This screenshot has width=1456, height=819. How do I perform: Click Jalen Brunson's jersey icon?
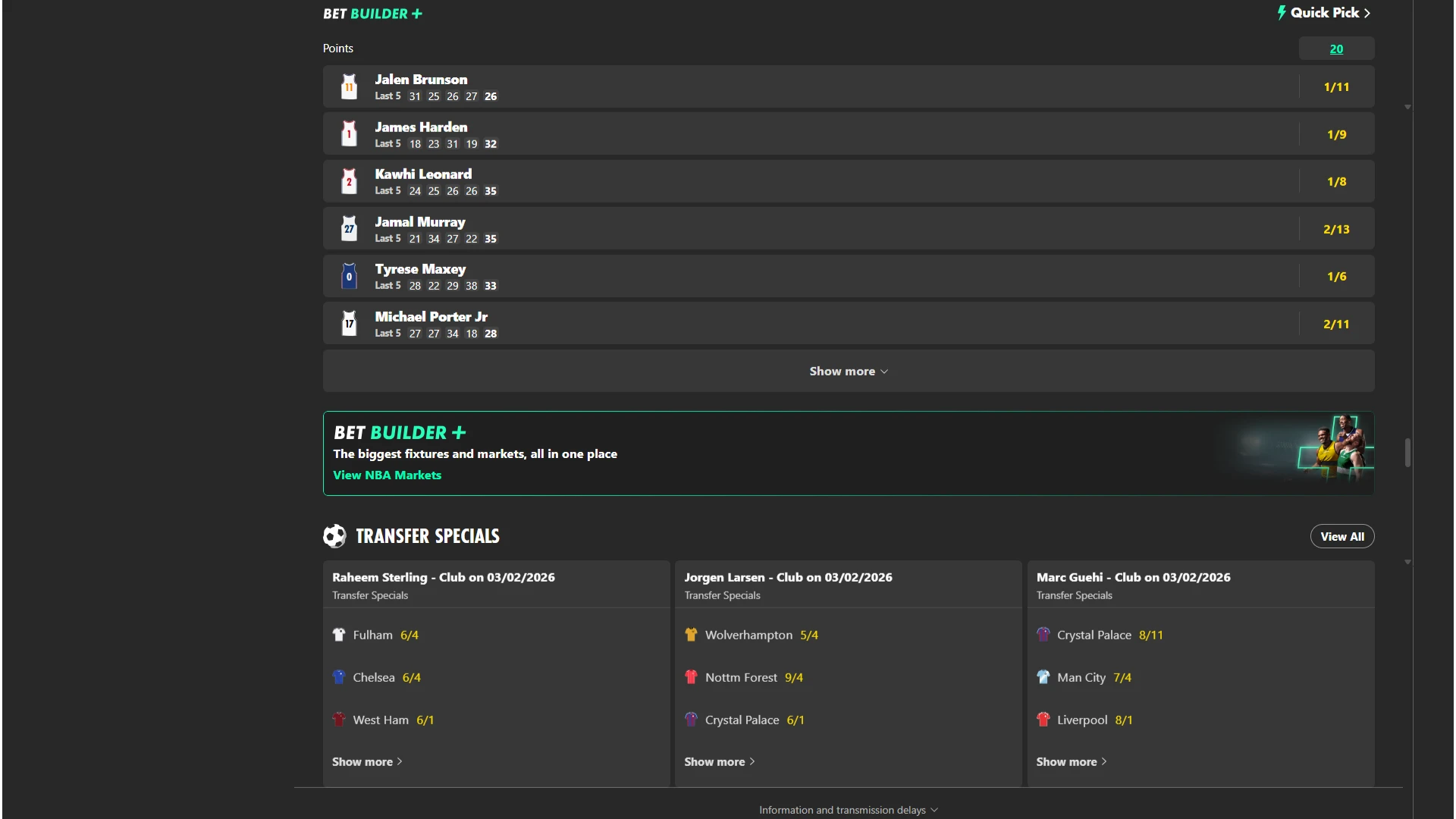coord(349,86)
